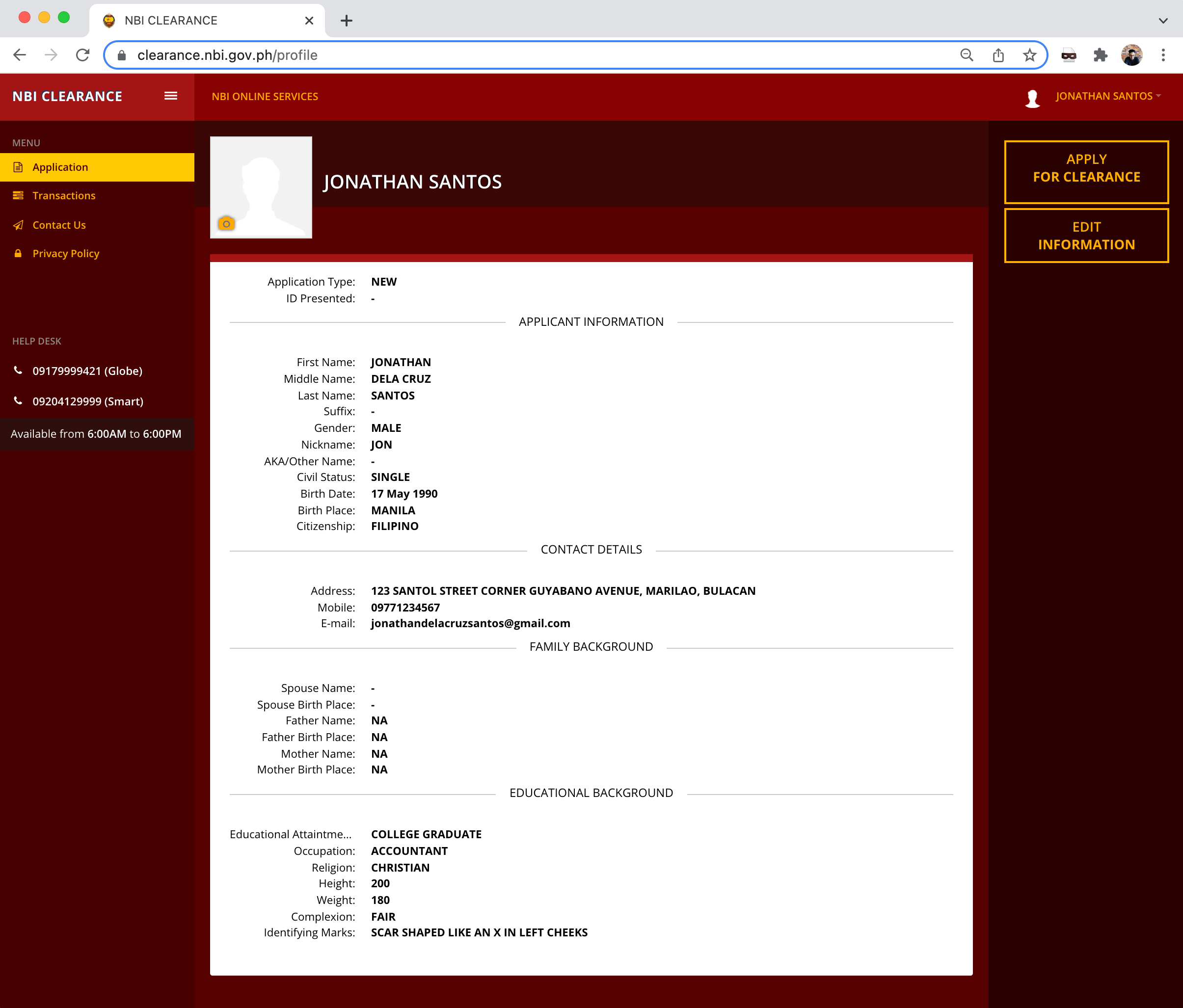This screenshot has height=1008, width=1183.
Task: Open the Privacy Policy link
Action: [x=66, y=253]
